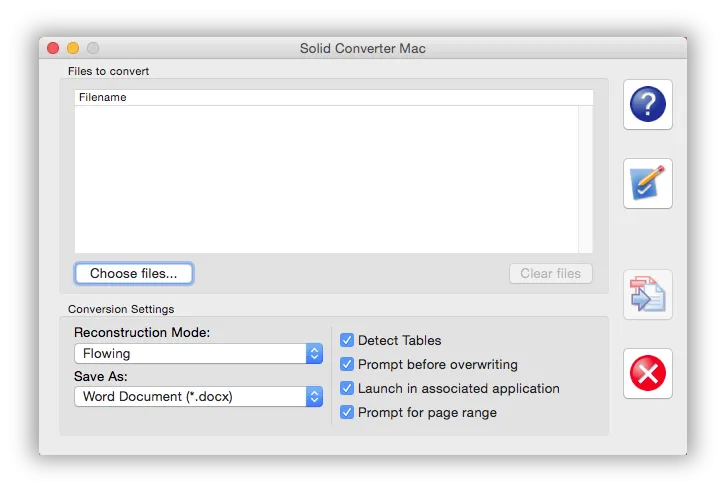Click the Word Document dropdown arrows

tap(314, 397)
